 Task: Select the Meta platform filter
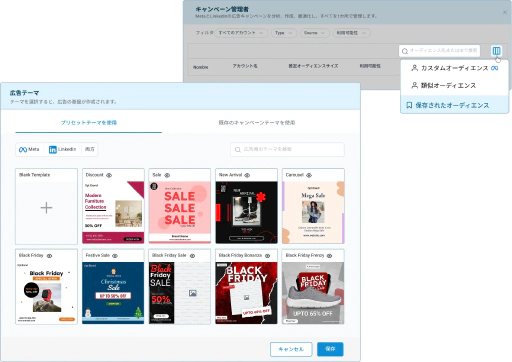tap(29, 149)
